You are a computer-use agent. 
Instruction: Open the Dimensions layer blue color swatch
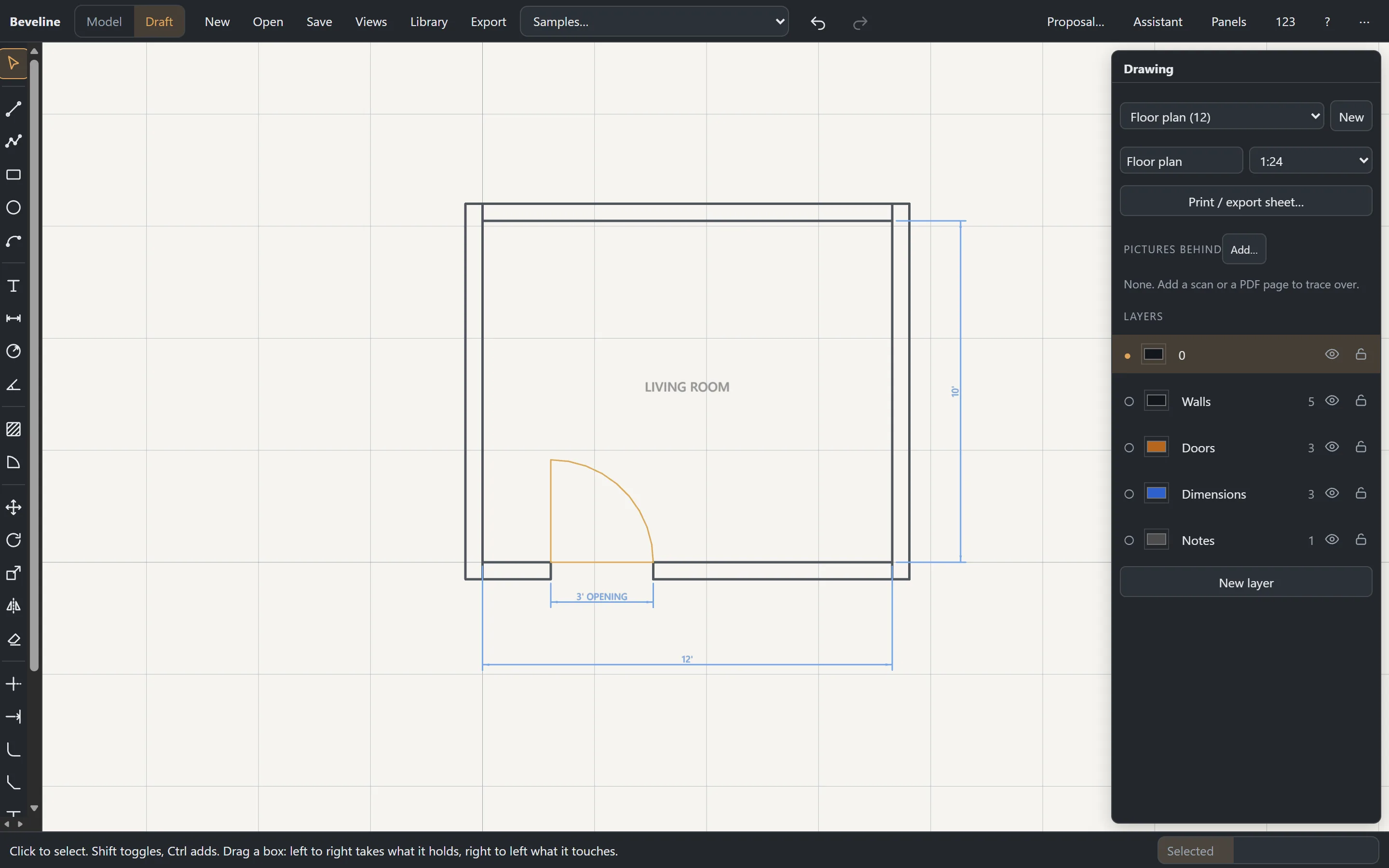click(x=1156, y=494)
